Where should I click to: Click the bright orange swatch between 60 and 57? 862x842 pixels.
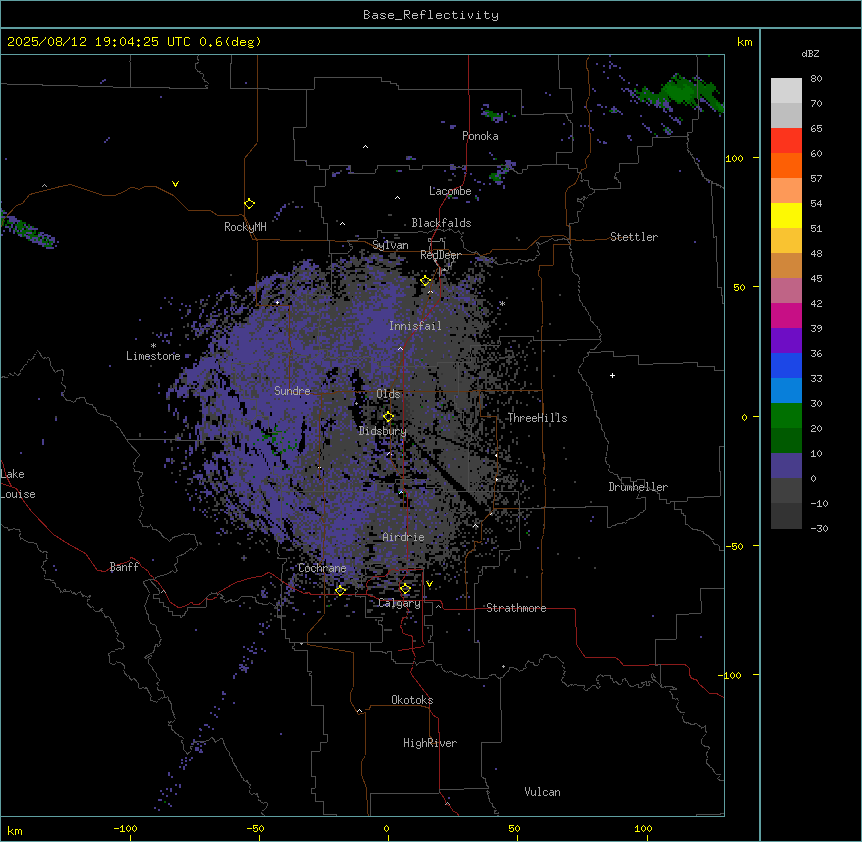tap(786, 165)
